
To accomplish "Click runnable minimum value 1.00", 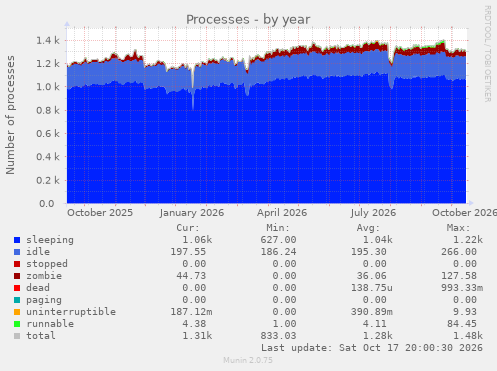I will [284, 324].
